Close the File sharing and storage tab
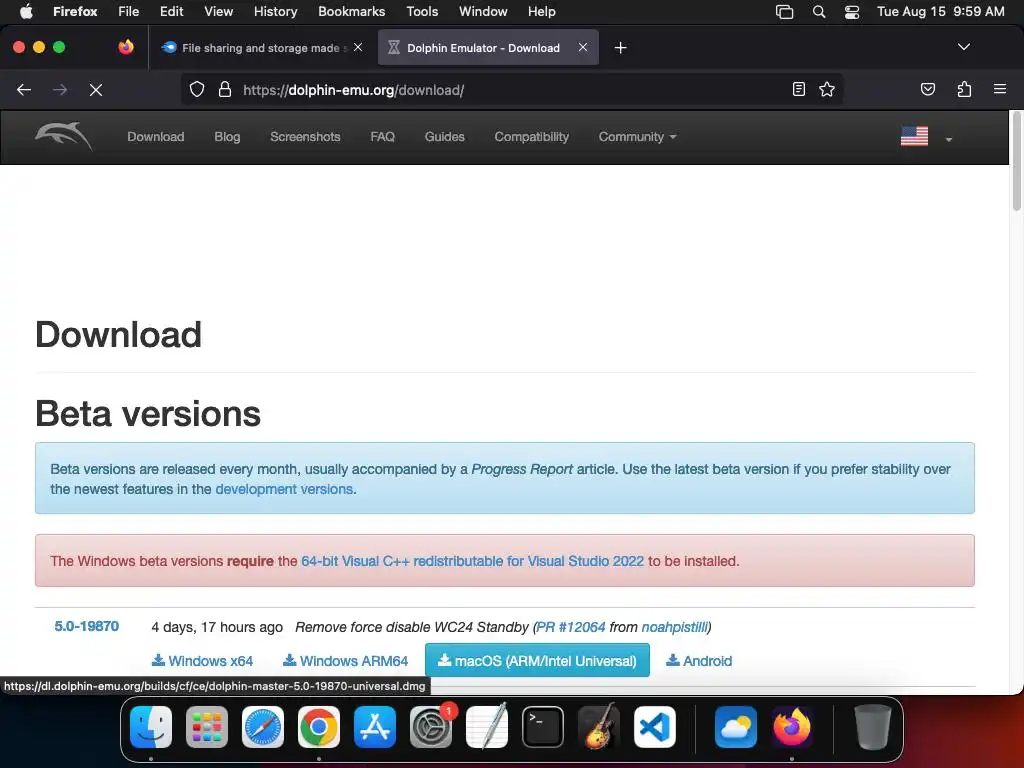The image size is (1024, 768). 358,47
